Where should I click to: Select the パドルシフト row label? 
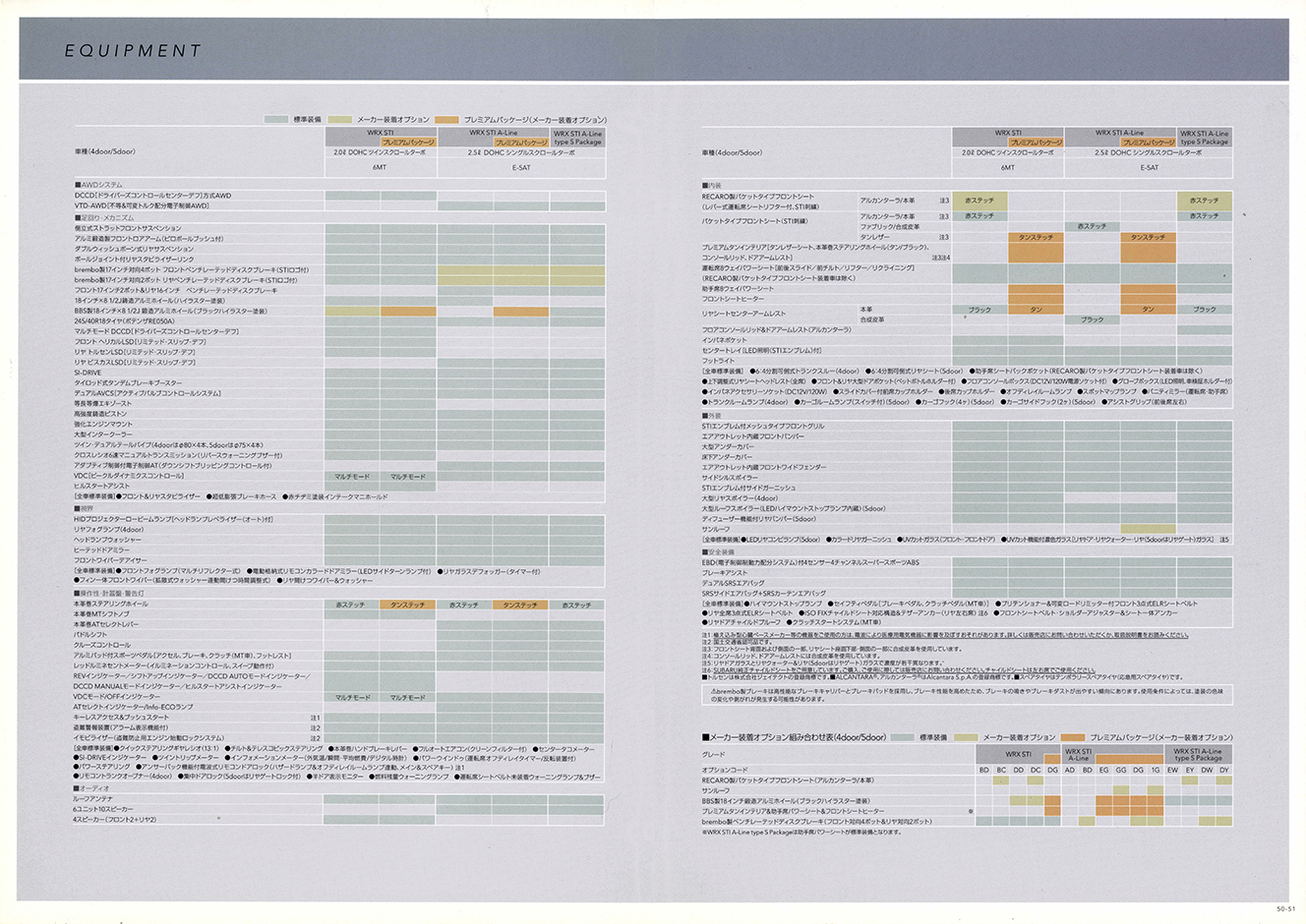click(x=90, y=635)
